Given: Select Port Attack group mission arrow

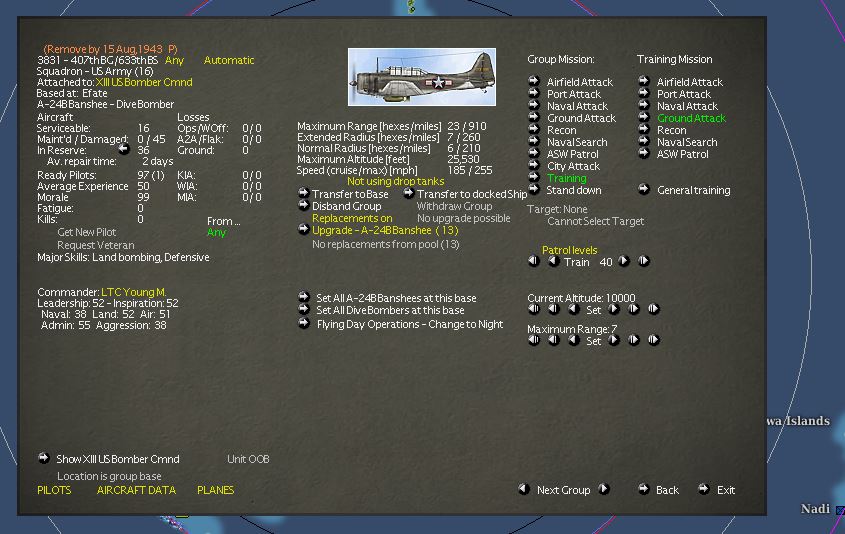Looking at the screenshot, I should (x=534, y=93).
